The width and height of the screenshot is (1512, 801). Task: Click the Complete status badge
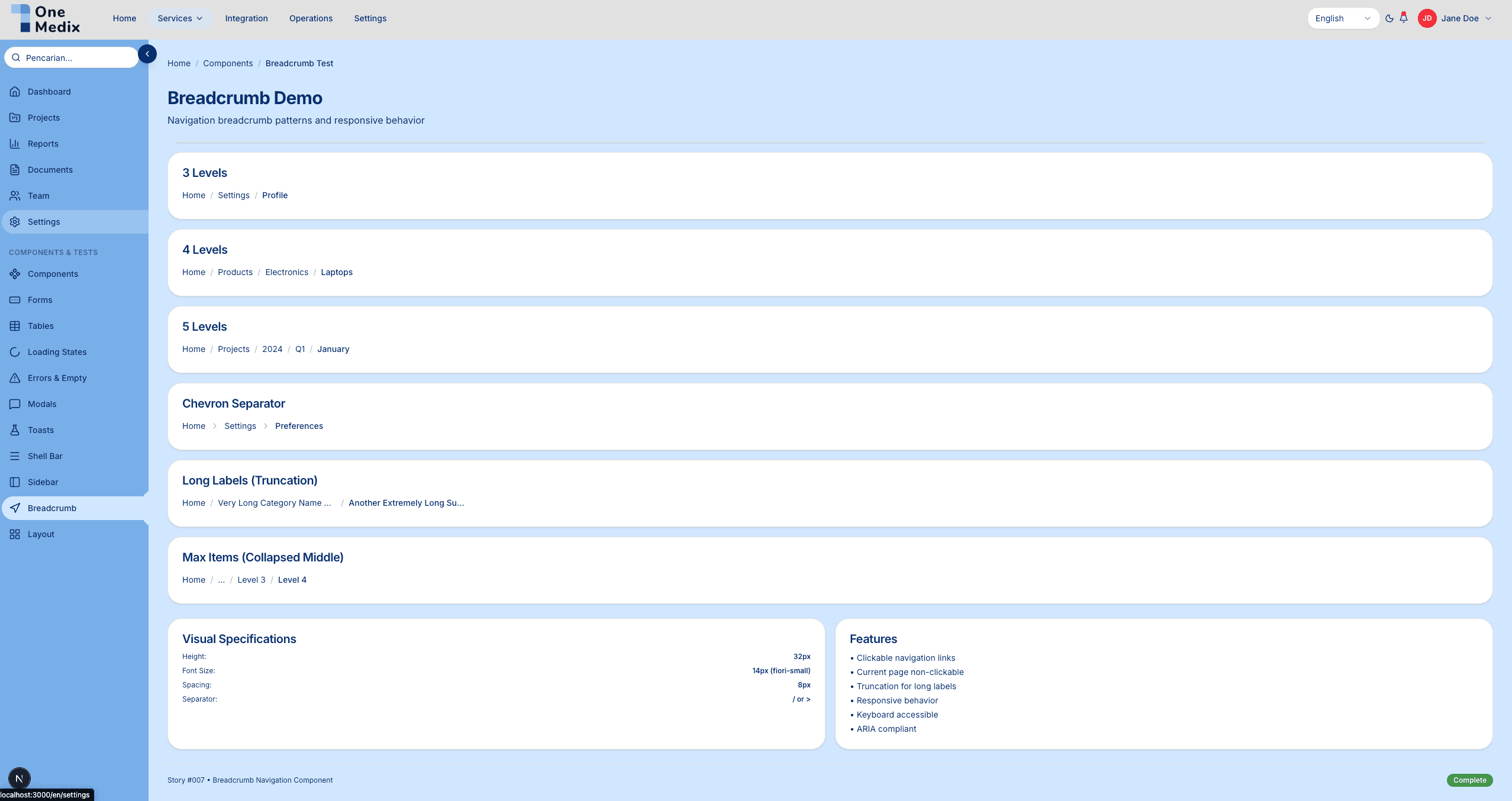click(1469, 780)
